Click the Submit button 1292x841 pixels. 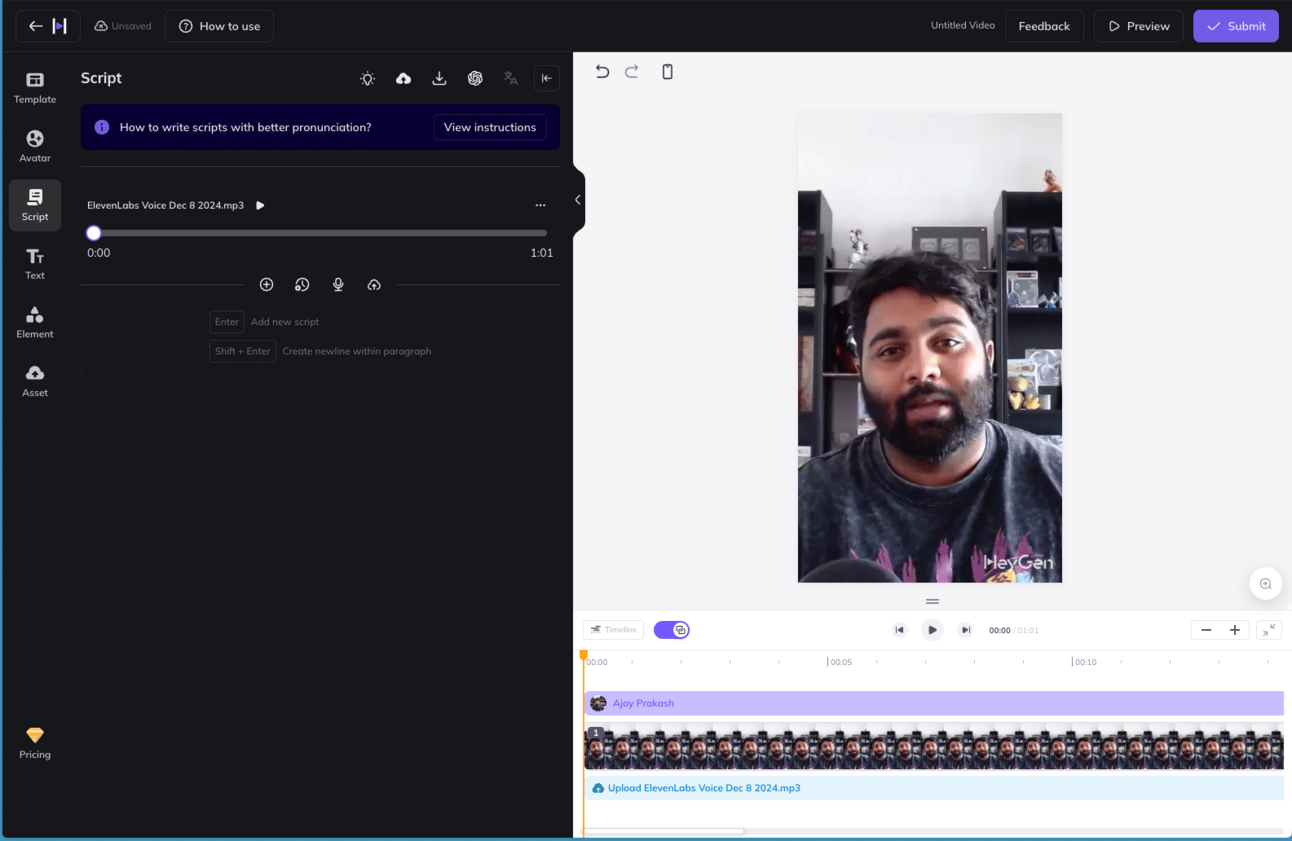coord(1235,26)
